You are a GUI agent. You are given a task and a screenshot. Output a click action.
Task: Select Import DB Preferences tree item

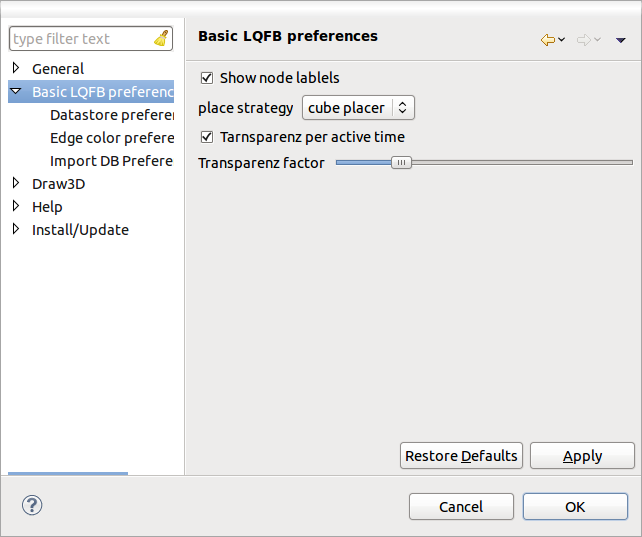[x=111, y=161]
